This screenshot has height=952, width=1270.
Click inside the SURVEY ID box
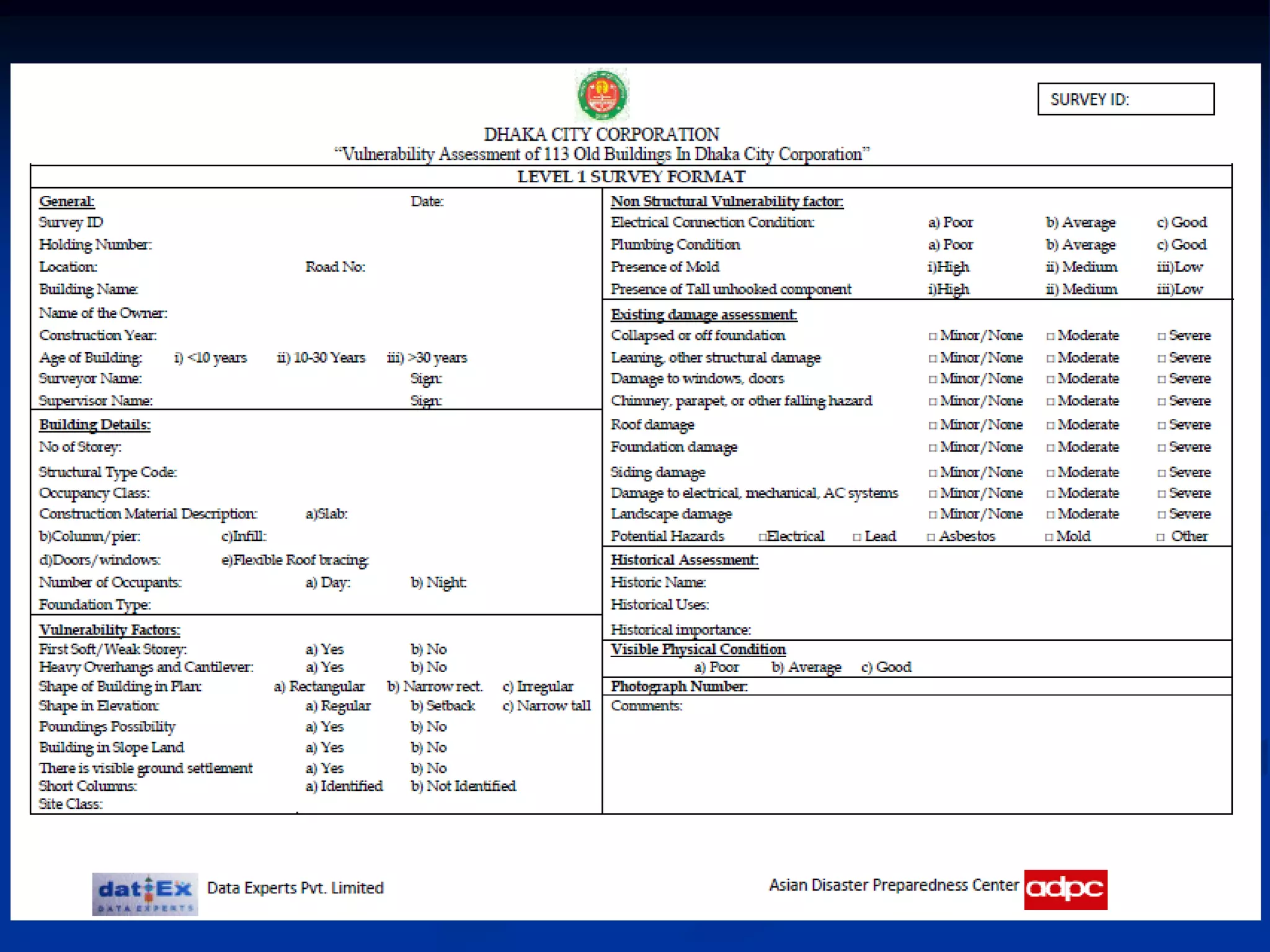[x=1126, y=99]
